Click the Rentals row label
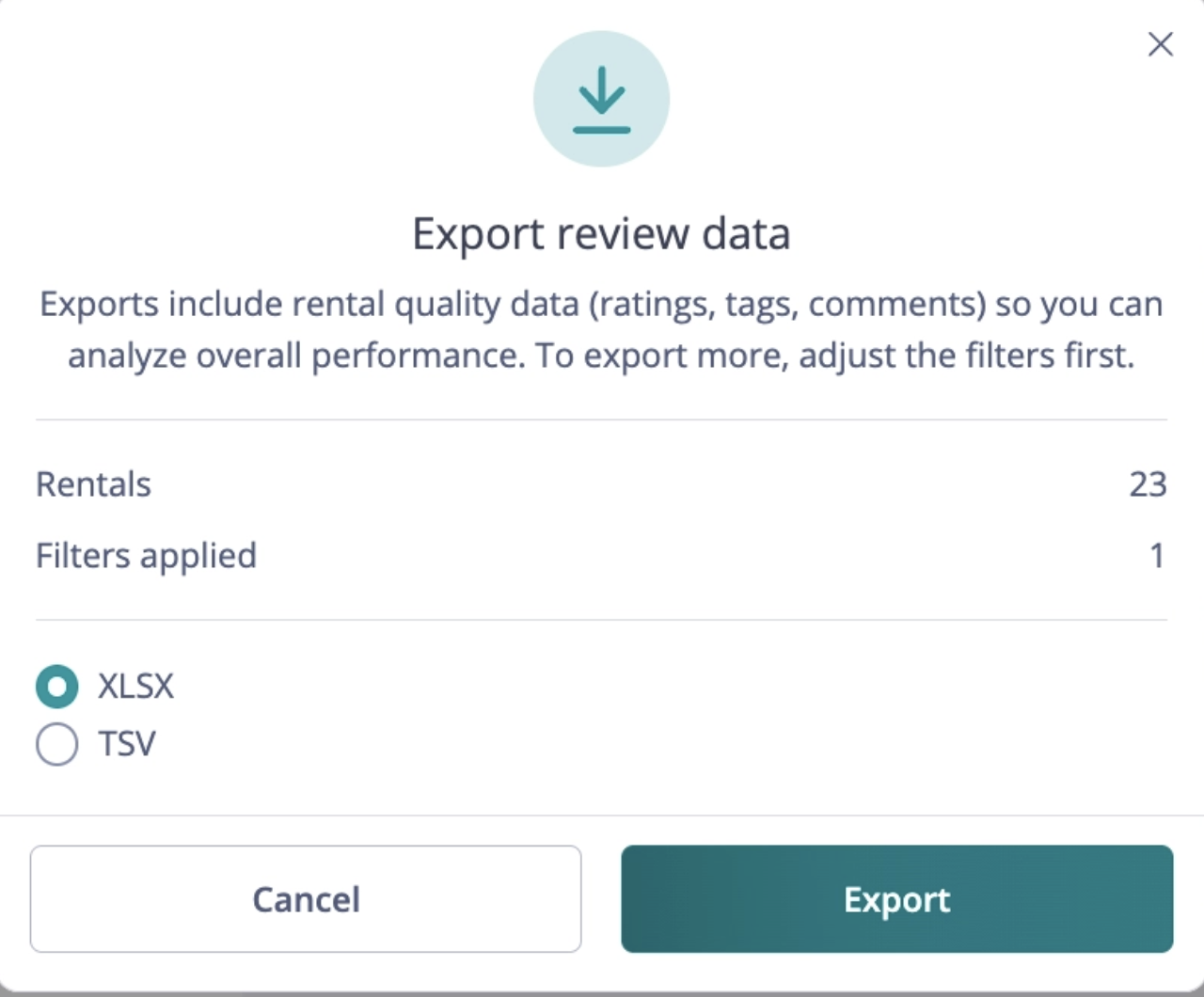The image size is (1204, 997). click(x=93, y=483)
